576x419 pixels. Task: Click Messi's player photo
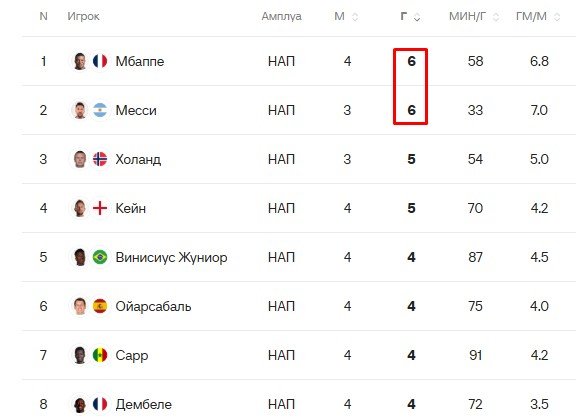(80, 110)
